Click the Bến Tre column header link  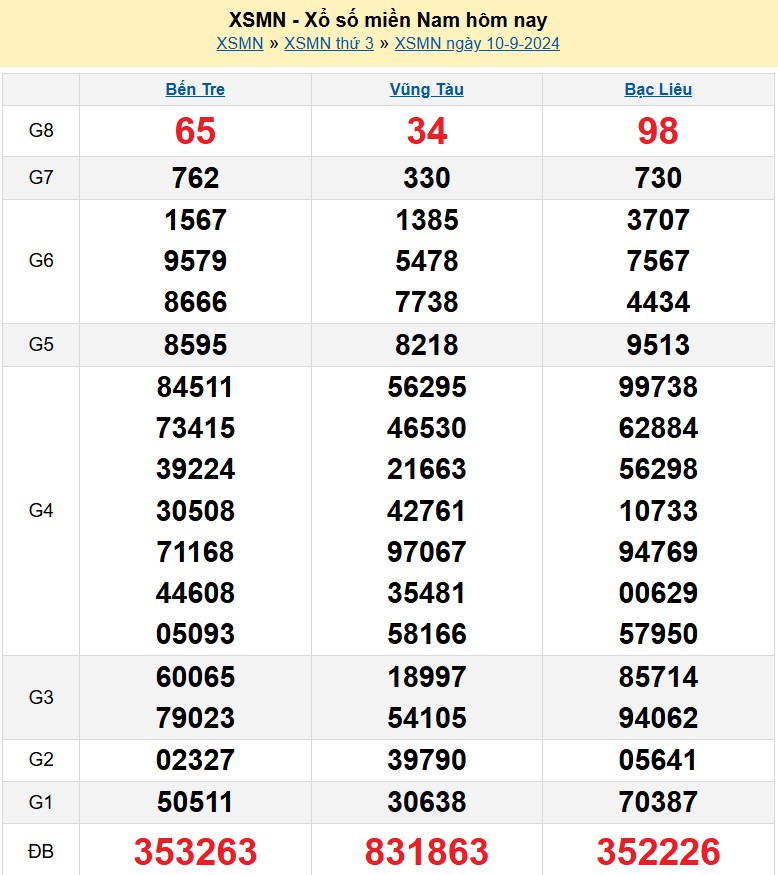click(195, 89)
